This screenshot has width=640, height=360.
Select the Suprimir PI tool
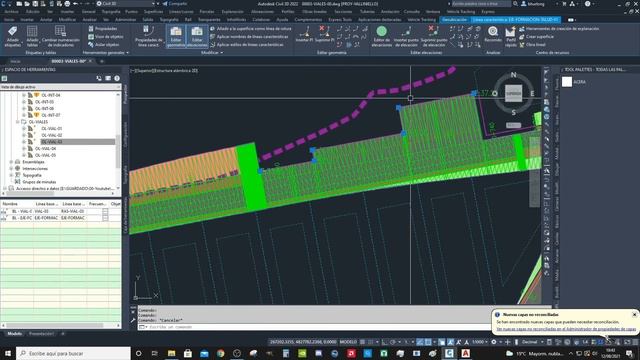[x=324, y=34]
